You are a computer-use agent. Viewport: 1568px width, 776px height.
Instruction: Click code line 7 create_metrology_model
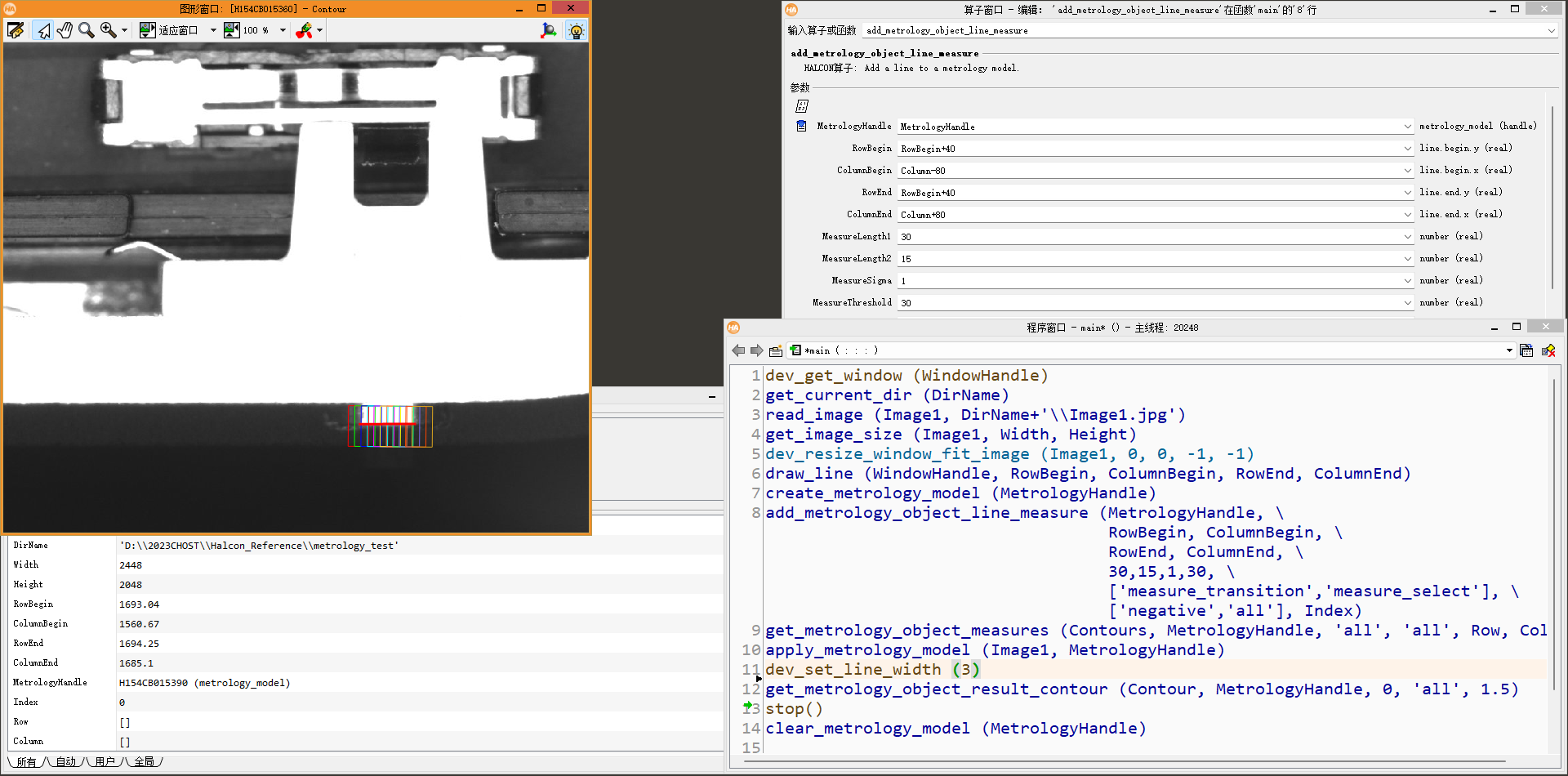960,493
